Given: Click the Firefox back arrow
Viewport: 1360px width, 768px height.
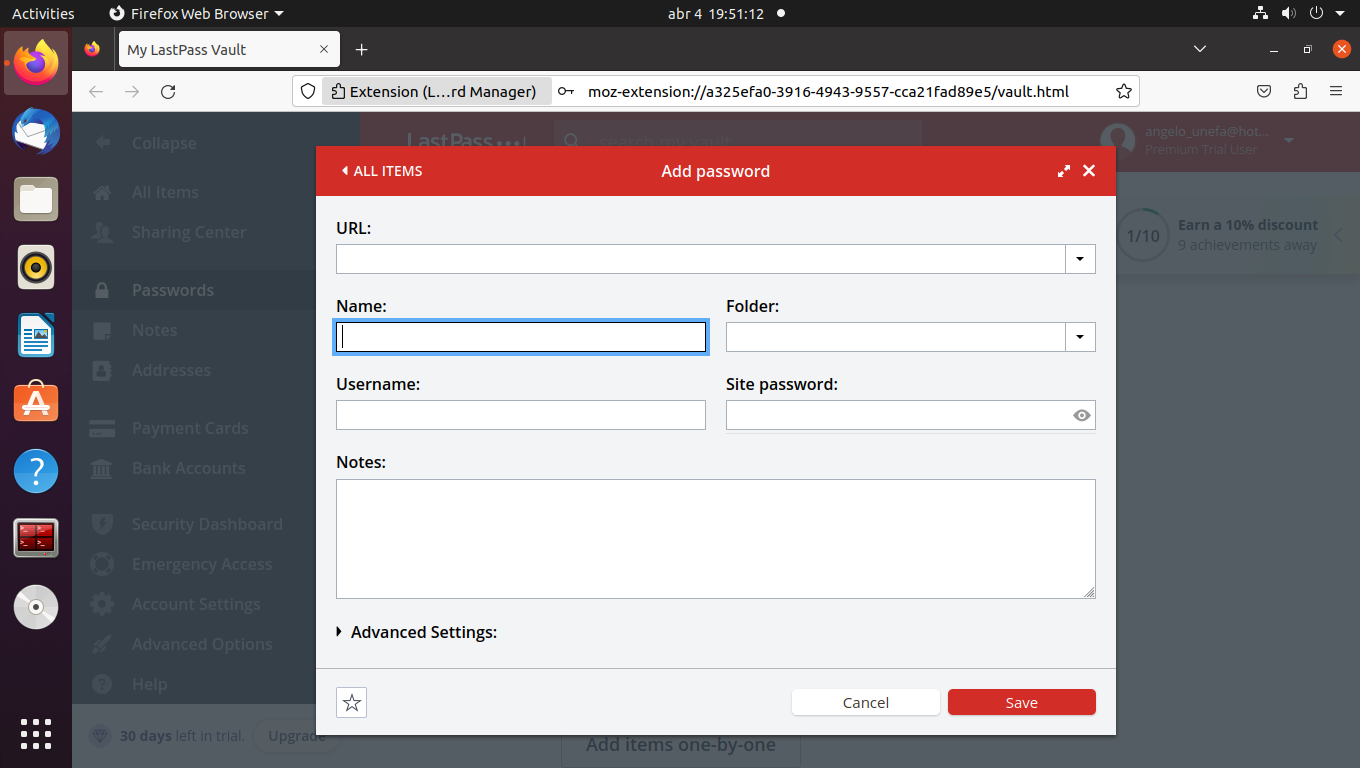Looking at the screenshot, I should [96, 91].
